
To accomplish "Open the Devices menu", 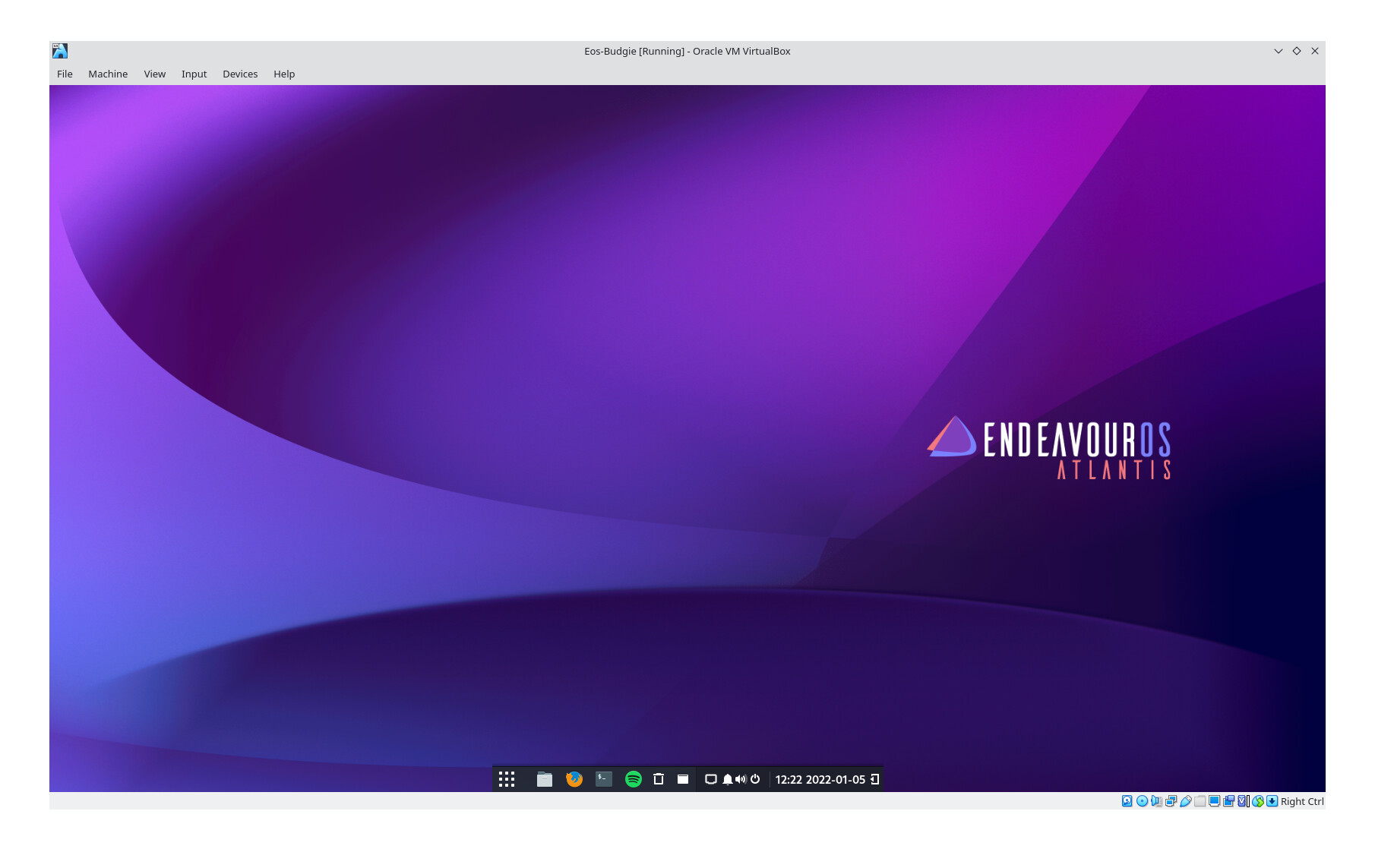I will 240,74.
